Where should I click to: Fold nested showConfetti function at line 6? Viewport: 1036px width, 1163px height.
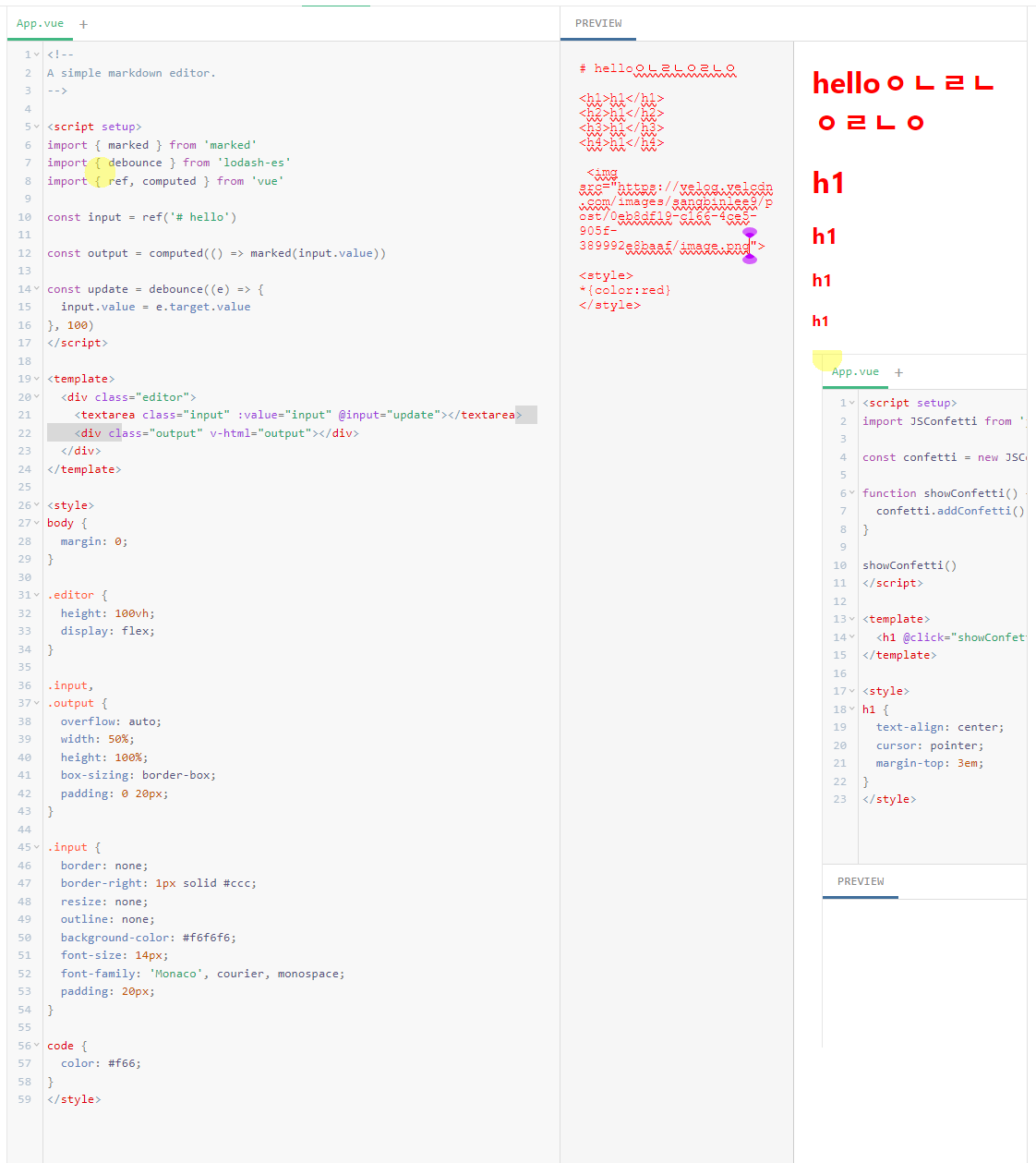pyautogui.click(x=852, y=493)
